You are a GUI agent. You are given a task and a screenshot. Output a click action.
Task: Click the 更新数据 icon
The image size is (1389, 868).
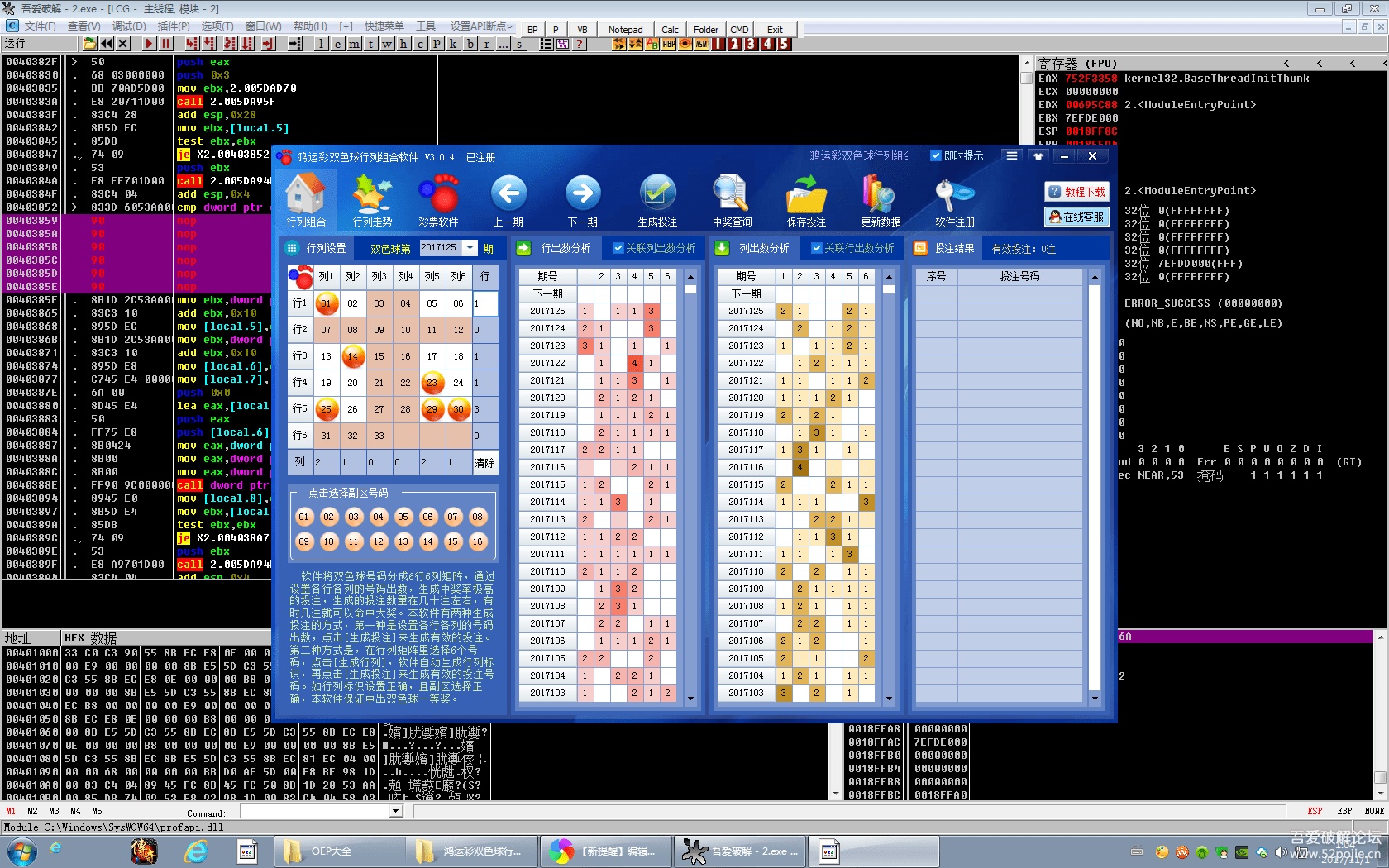881,198
